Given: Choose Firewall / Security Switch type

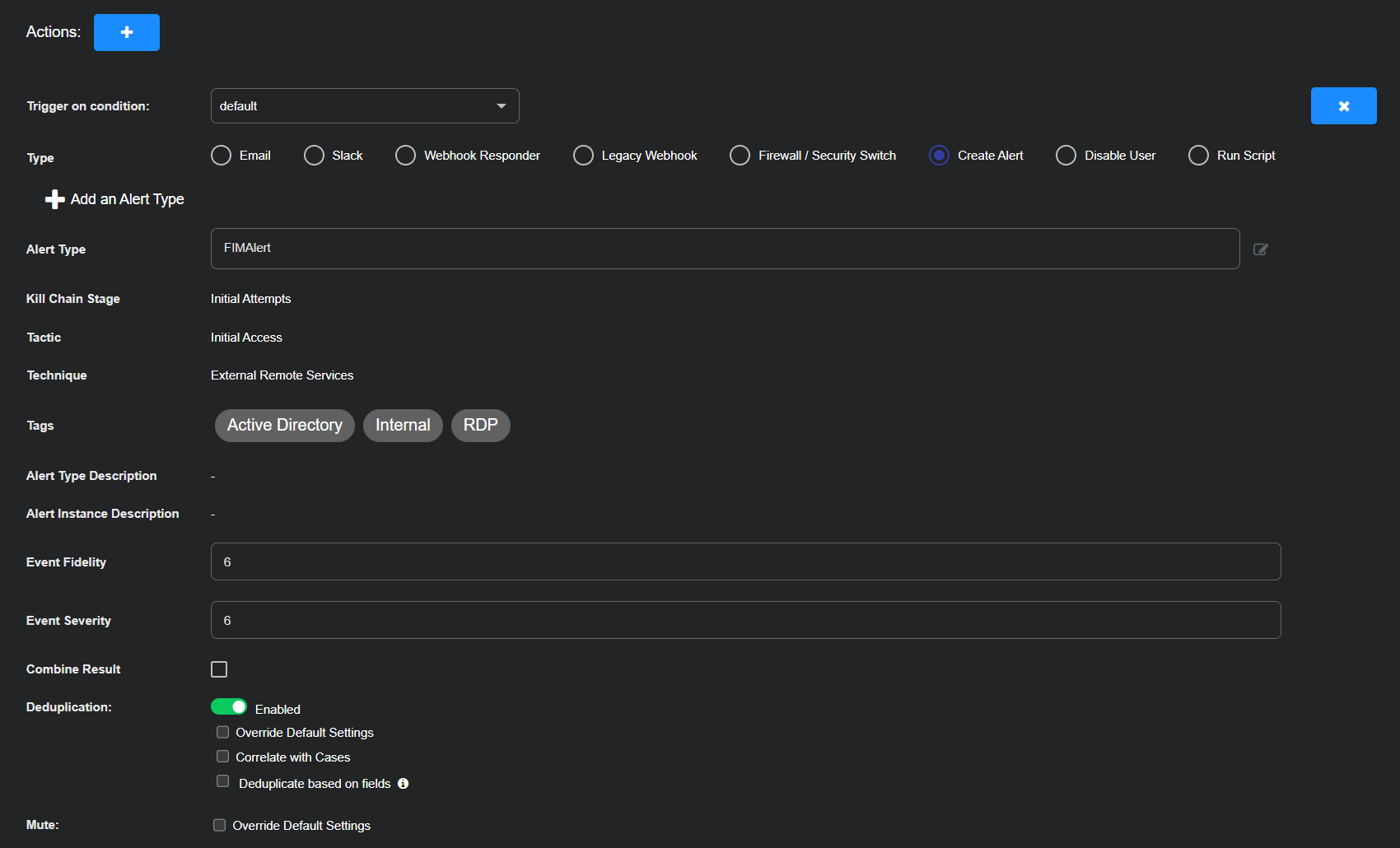Looking at the screenshot, I should 740,156.
